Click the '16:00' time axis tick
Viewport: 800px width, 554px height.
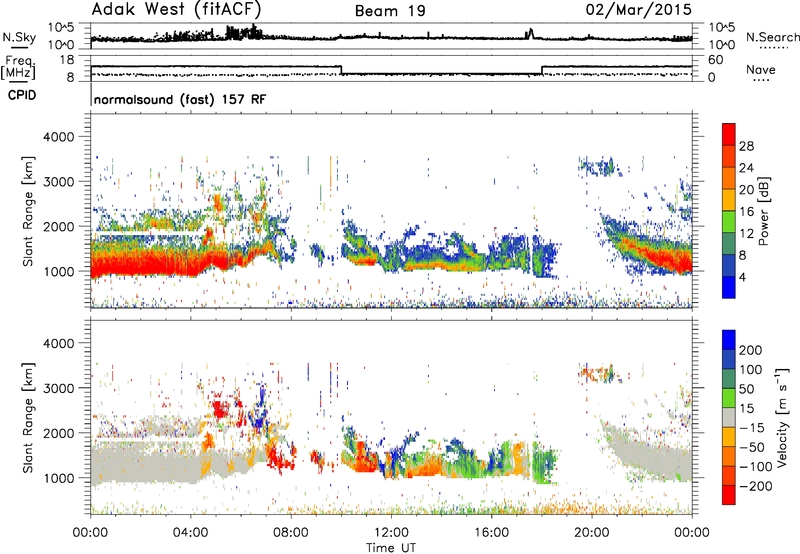[x=491, y=533]
